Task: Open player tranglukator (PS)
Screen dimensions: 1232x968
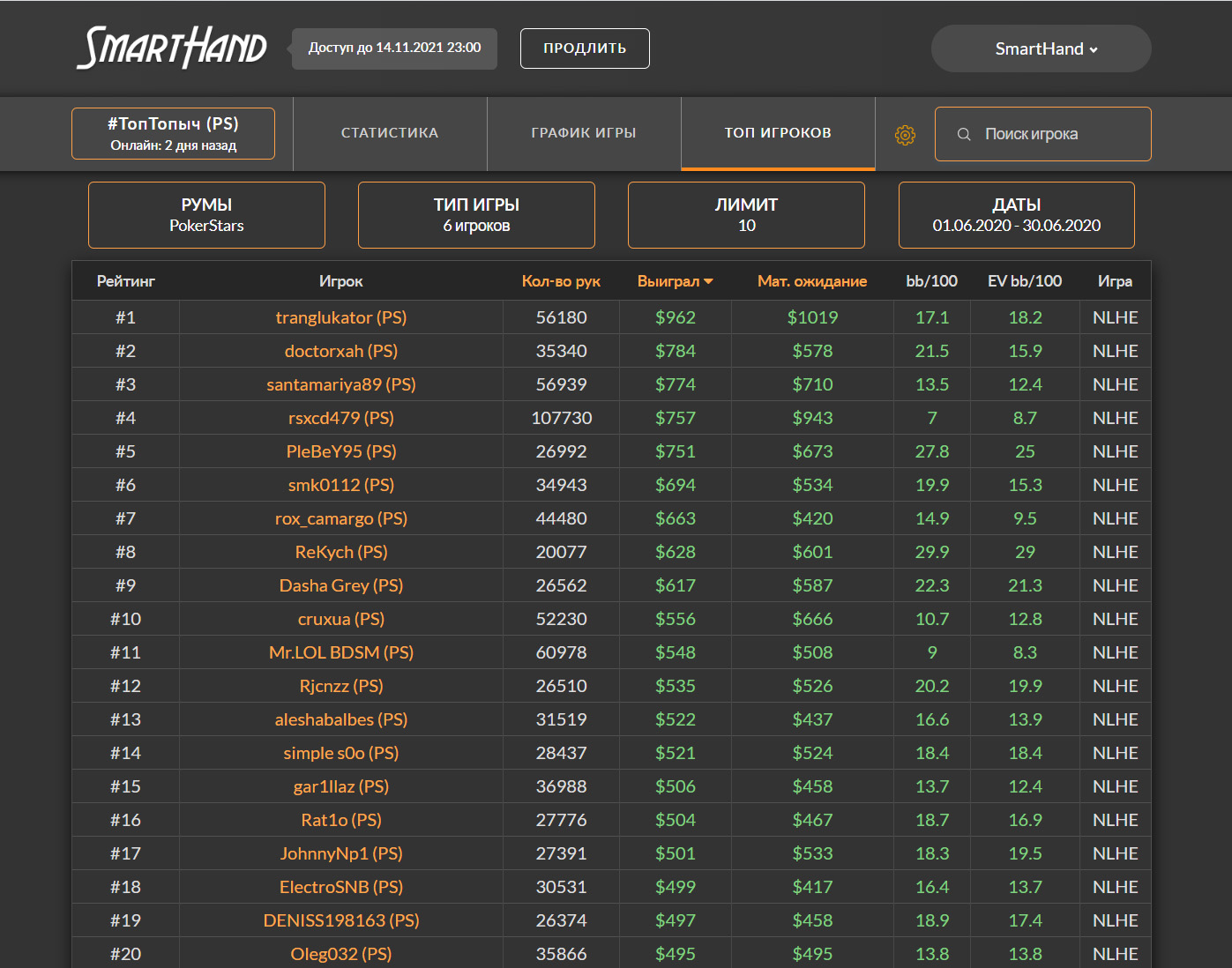Action: 341,317
